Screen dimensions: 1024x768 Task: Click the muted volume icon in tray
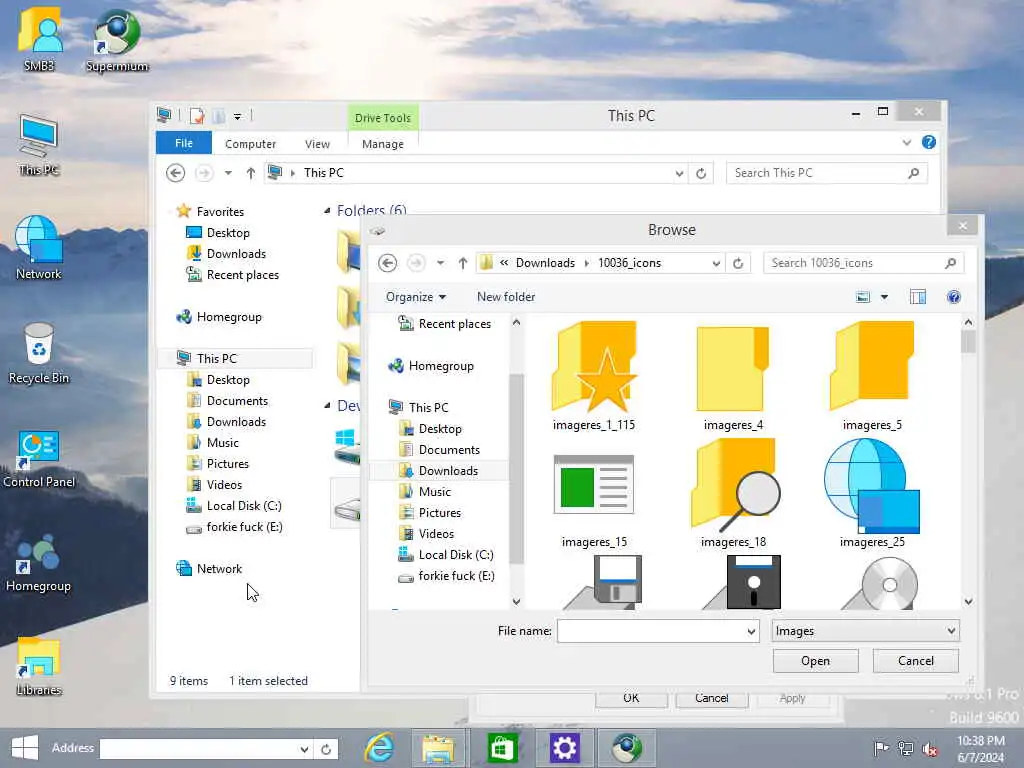coord(930,748)
